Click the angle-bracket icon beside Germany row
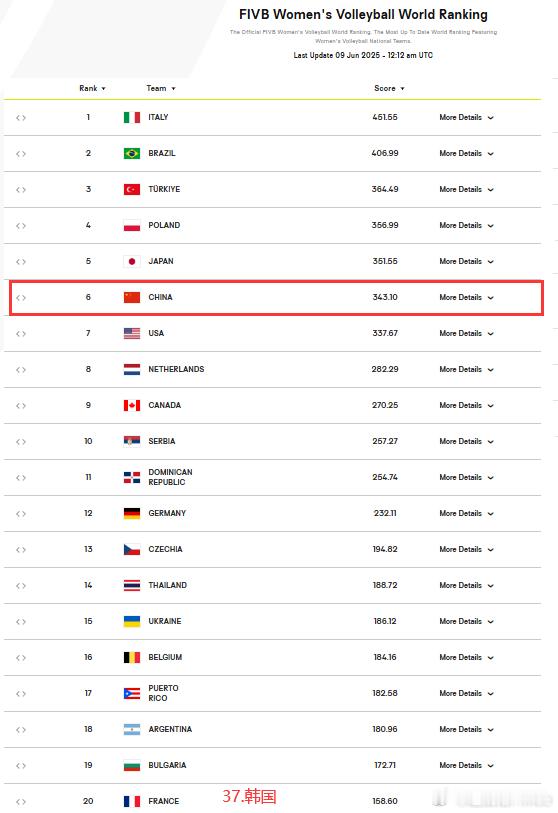Screen dimensions: 558x813 (x=21, y=513)
